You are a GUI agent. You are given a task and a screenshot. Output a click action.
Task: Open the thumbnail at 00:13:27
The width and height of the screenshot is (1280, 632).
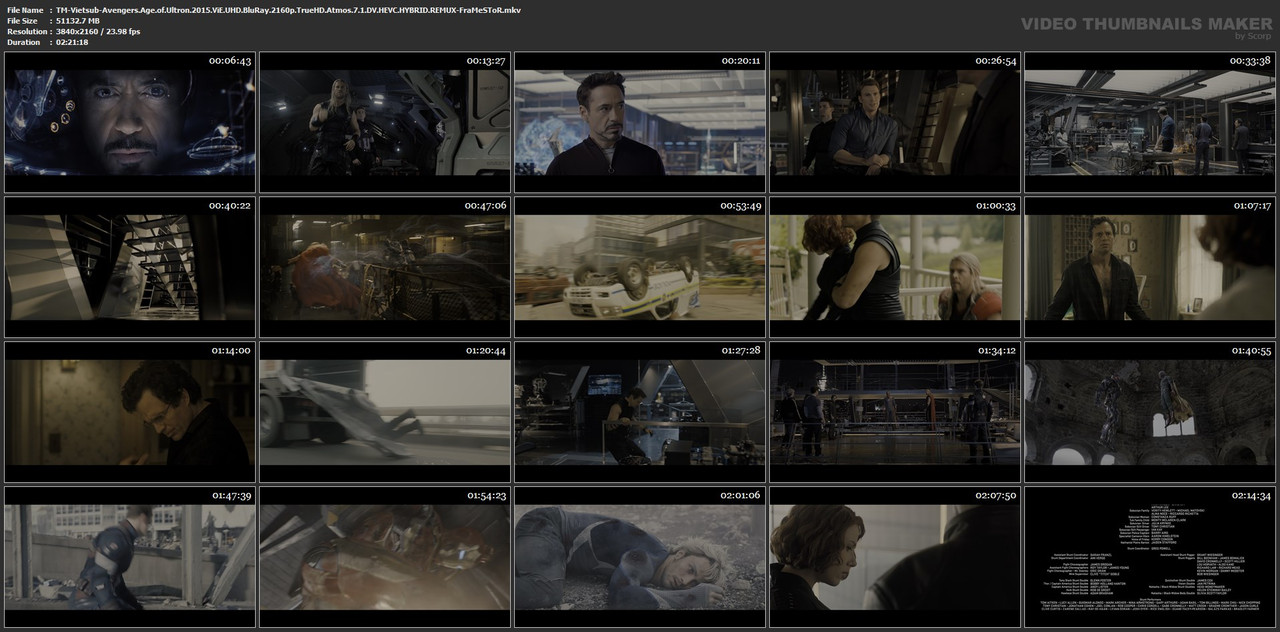tap(385, 122)
